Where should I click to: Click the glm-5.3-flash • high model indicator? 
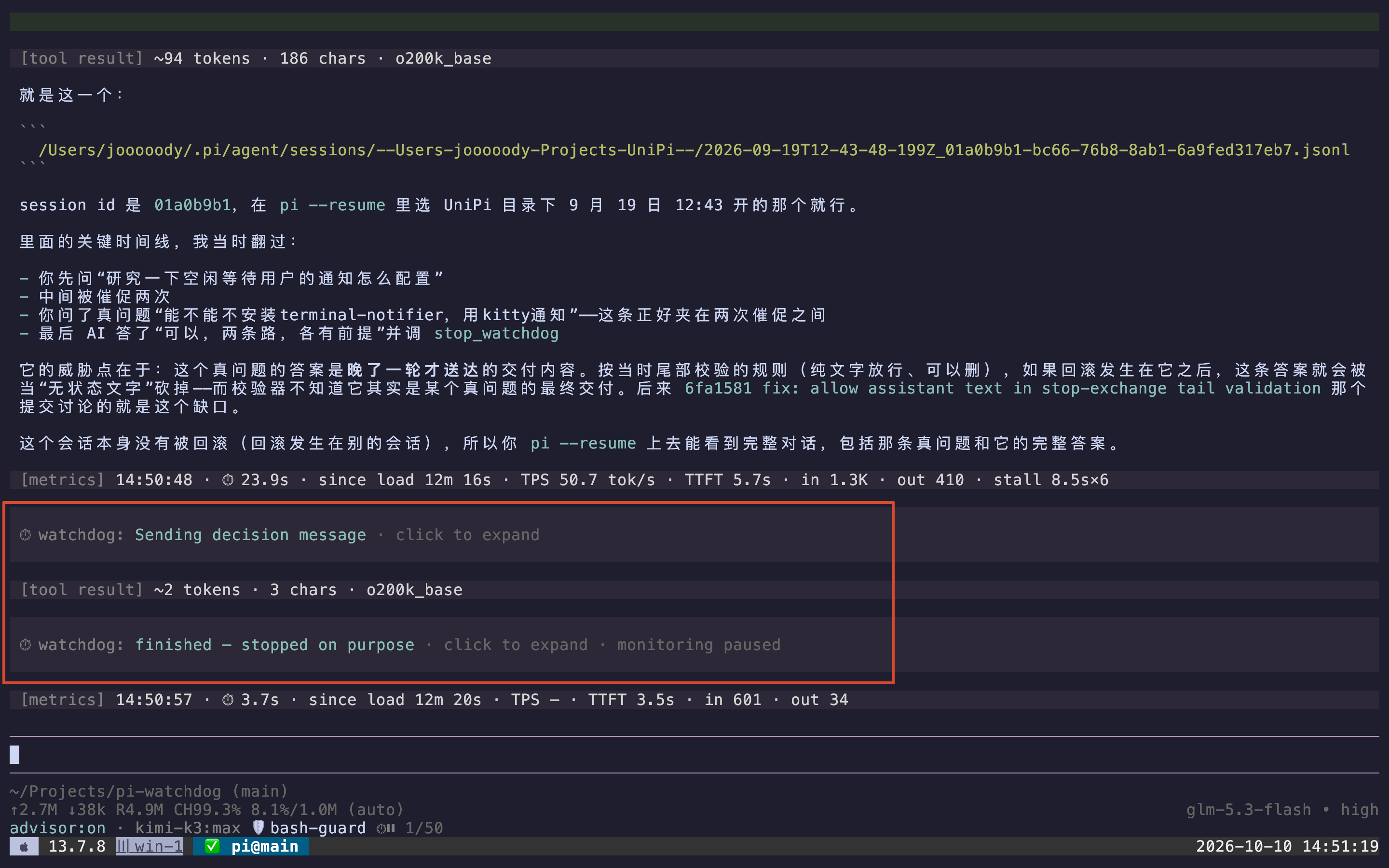tap(1282, 810)
